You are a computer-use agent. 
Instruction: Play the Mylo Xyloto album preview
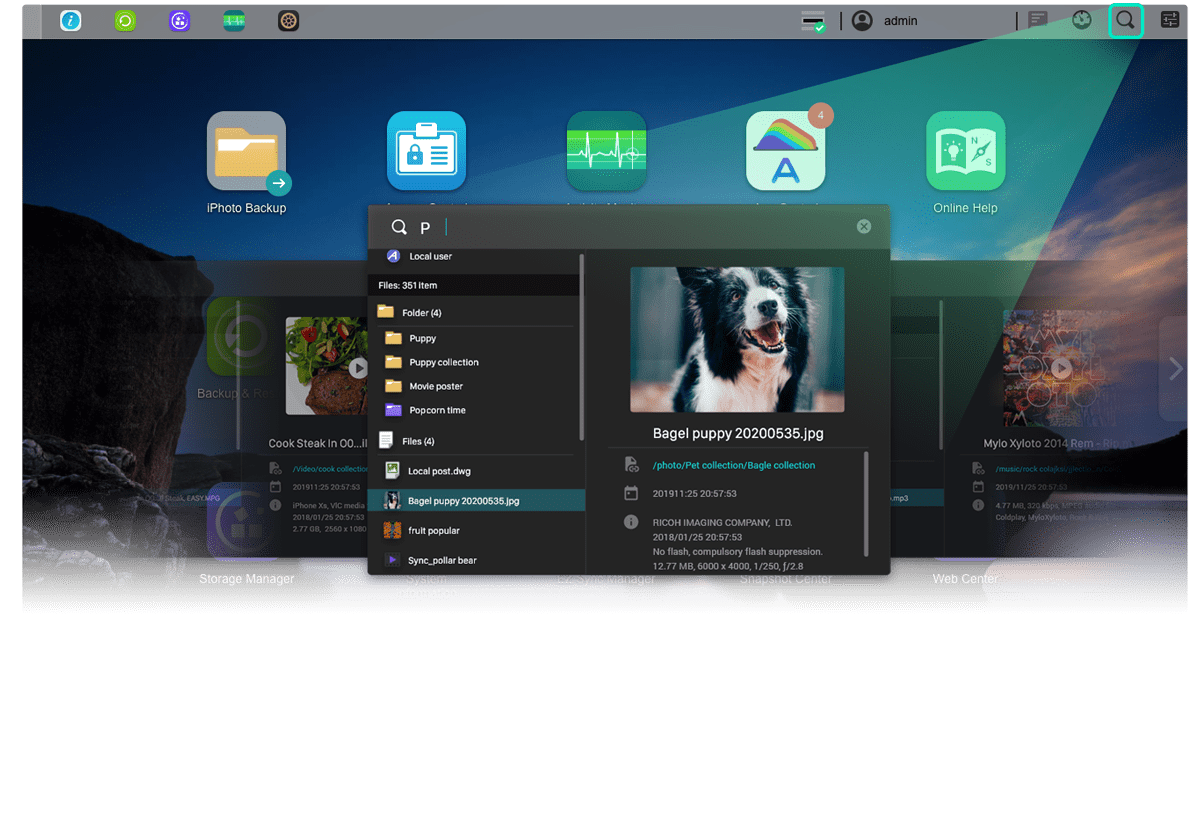coord(1060,369)
